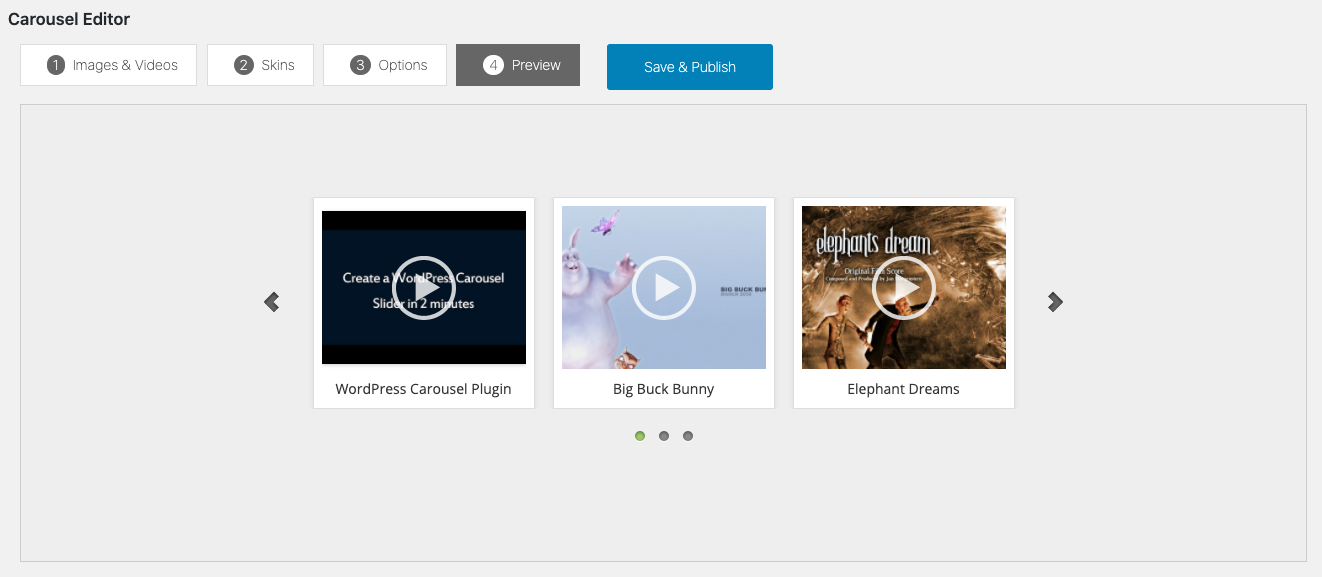
Task: Open the Skins tab
Action: pyautogui.click(x=260, y=65)
